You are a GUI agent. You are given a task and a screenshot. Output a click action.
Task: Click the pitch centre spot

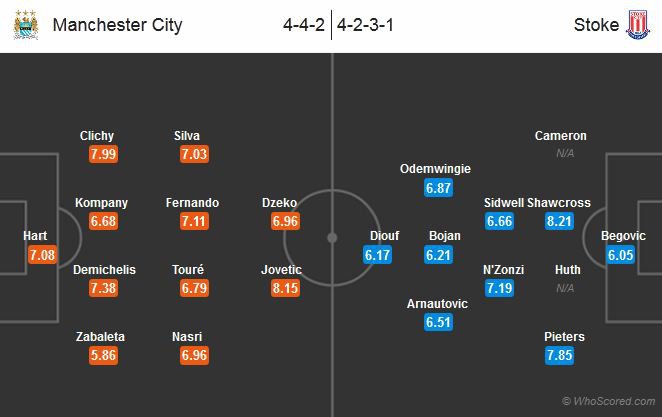[332, 238]
